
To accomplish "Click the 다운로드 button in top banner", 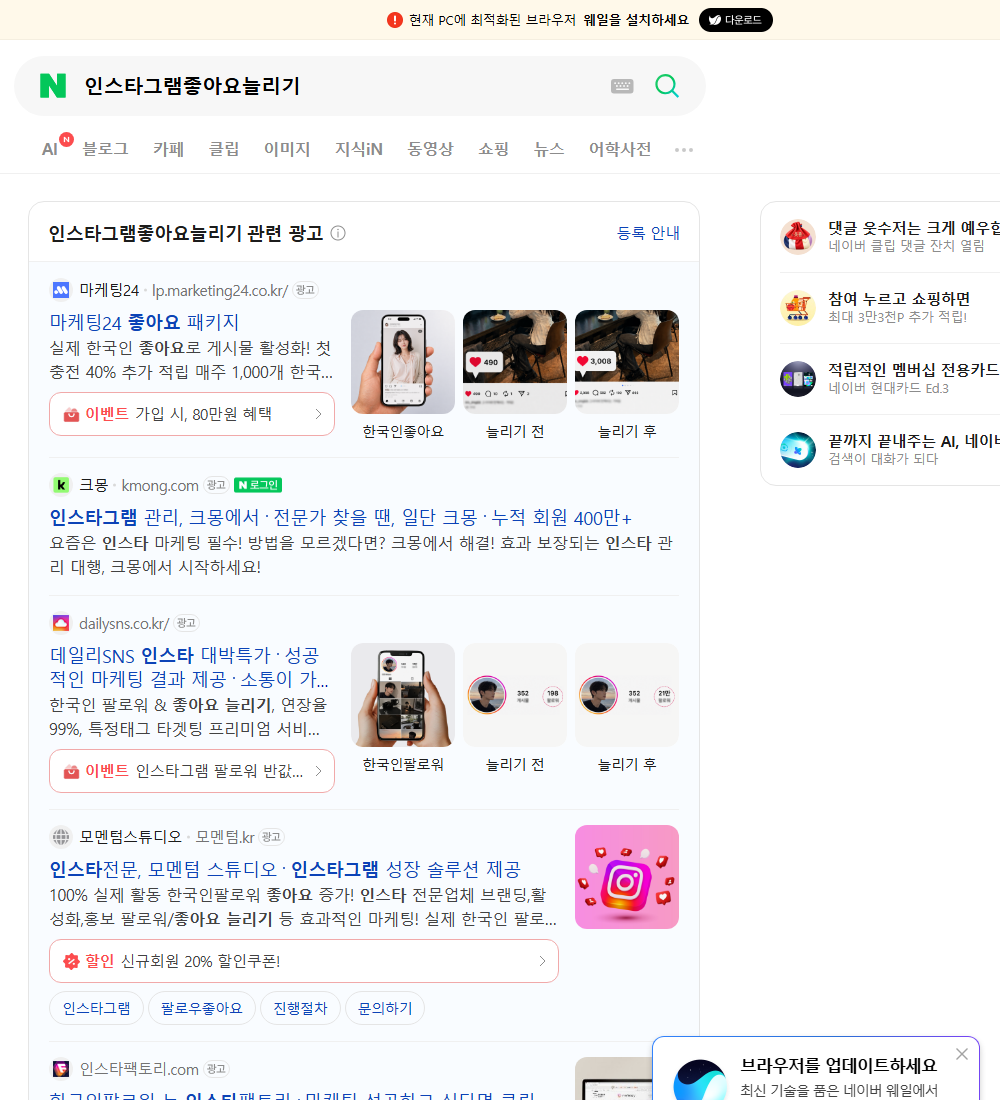I will [735, 20].
